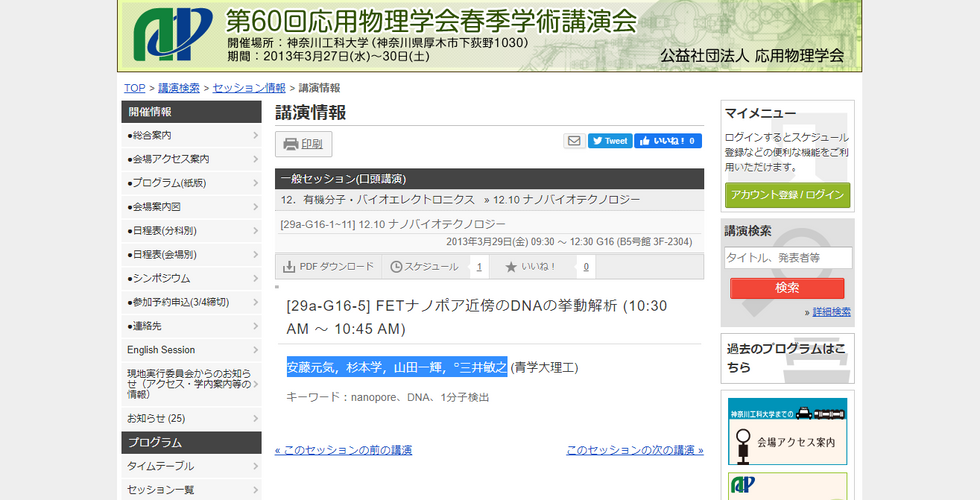Click chevron arrow on 会場案内図 row
The height and width of the screenshot is (500, 980).
click(256, 207)
